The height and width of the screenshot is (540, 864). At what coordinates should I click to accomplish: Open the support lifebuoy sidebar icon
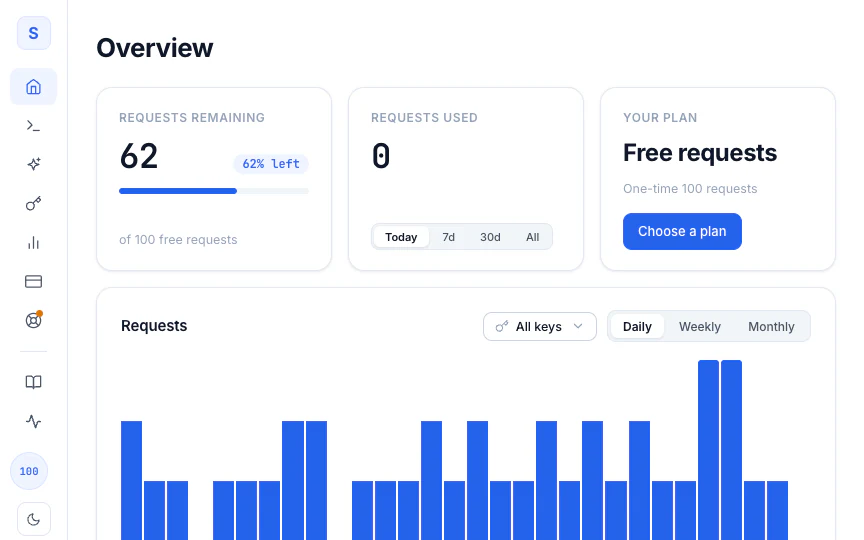(x=34, y=320)
